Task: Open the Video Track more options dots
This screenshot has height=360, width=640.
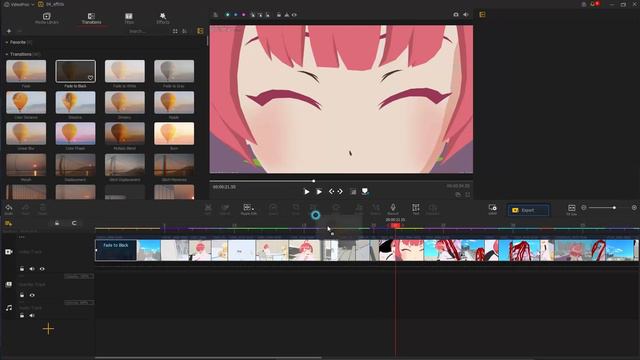Action: [21, 237]
